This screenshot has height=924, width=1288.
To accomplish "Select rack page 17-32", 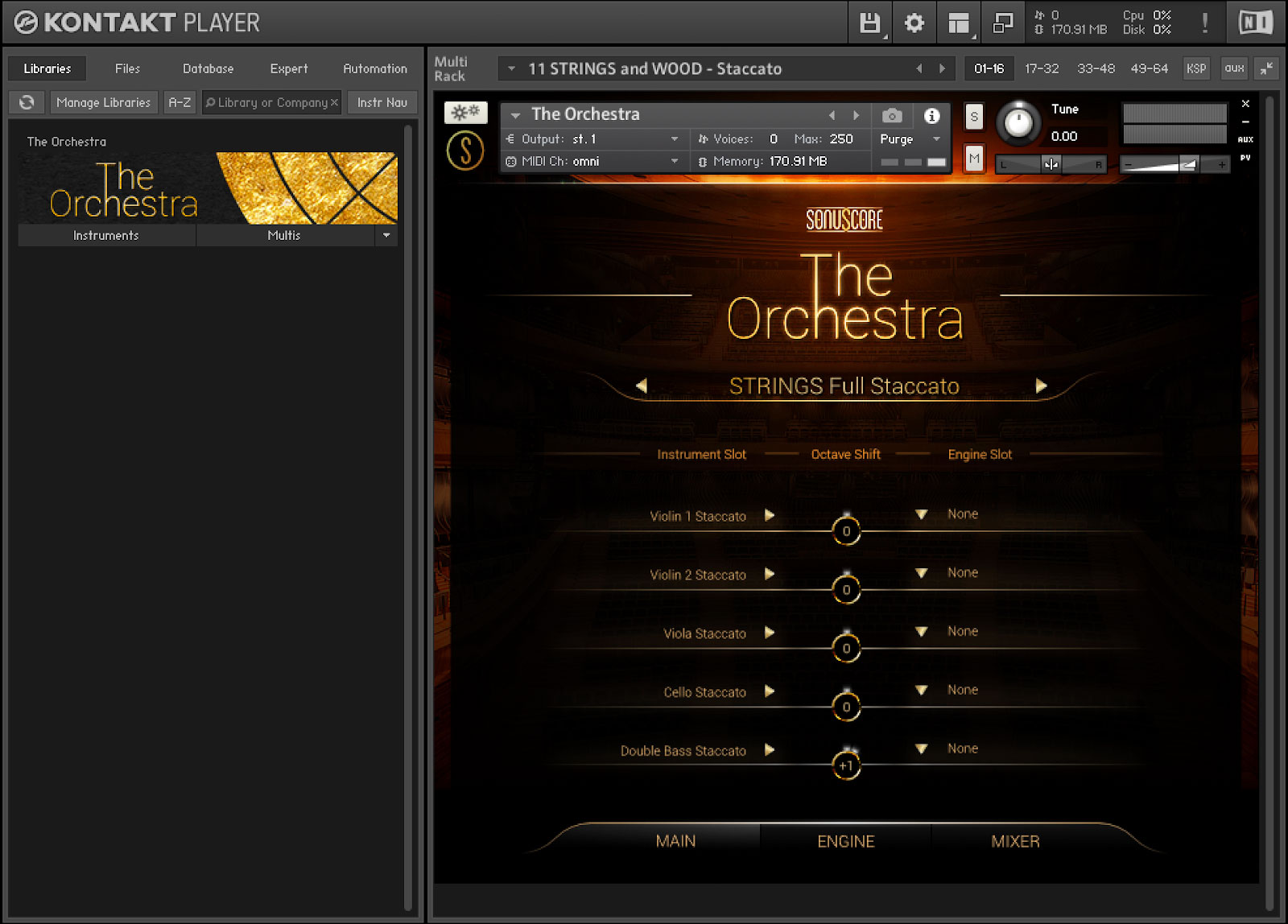I will click(1042, 68).
